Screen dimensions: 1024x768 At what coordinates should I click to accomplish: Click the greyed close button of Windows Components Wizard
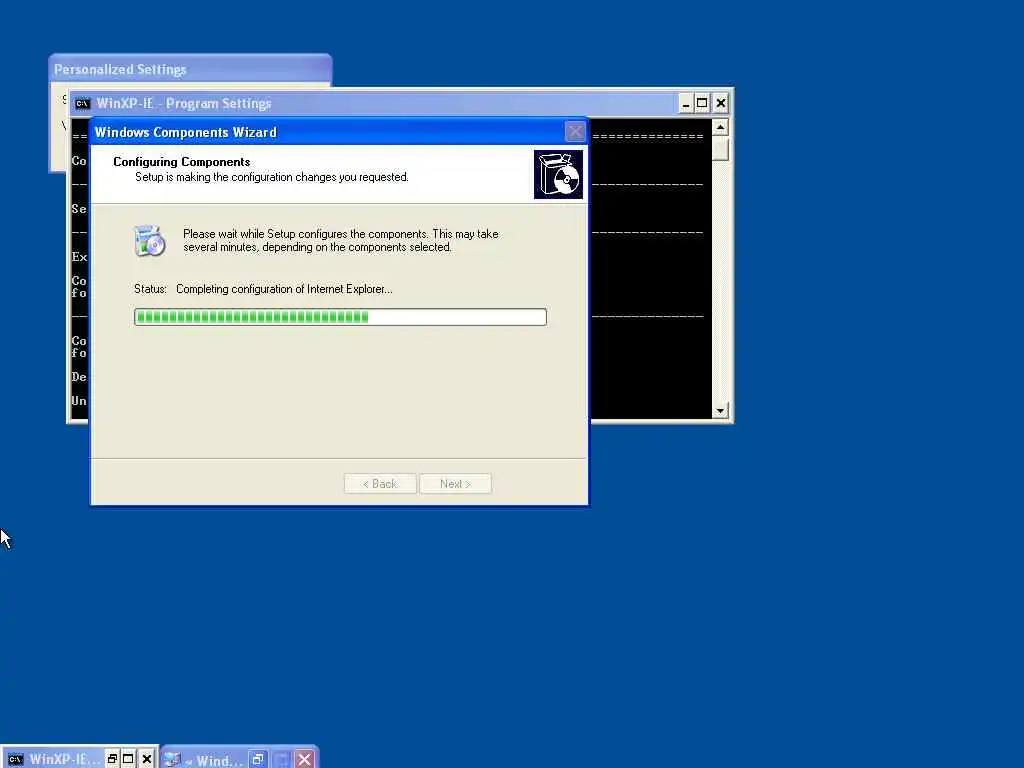pyautogui.click(x=575, y=132)
